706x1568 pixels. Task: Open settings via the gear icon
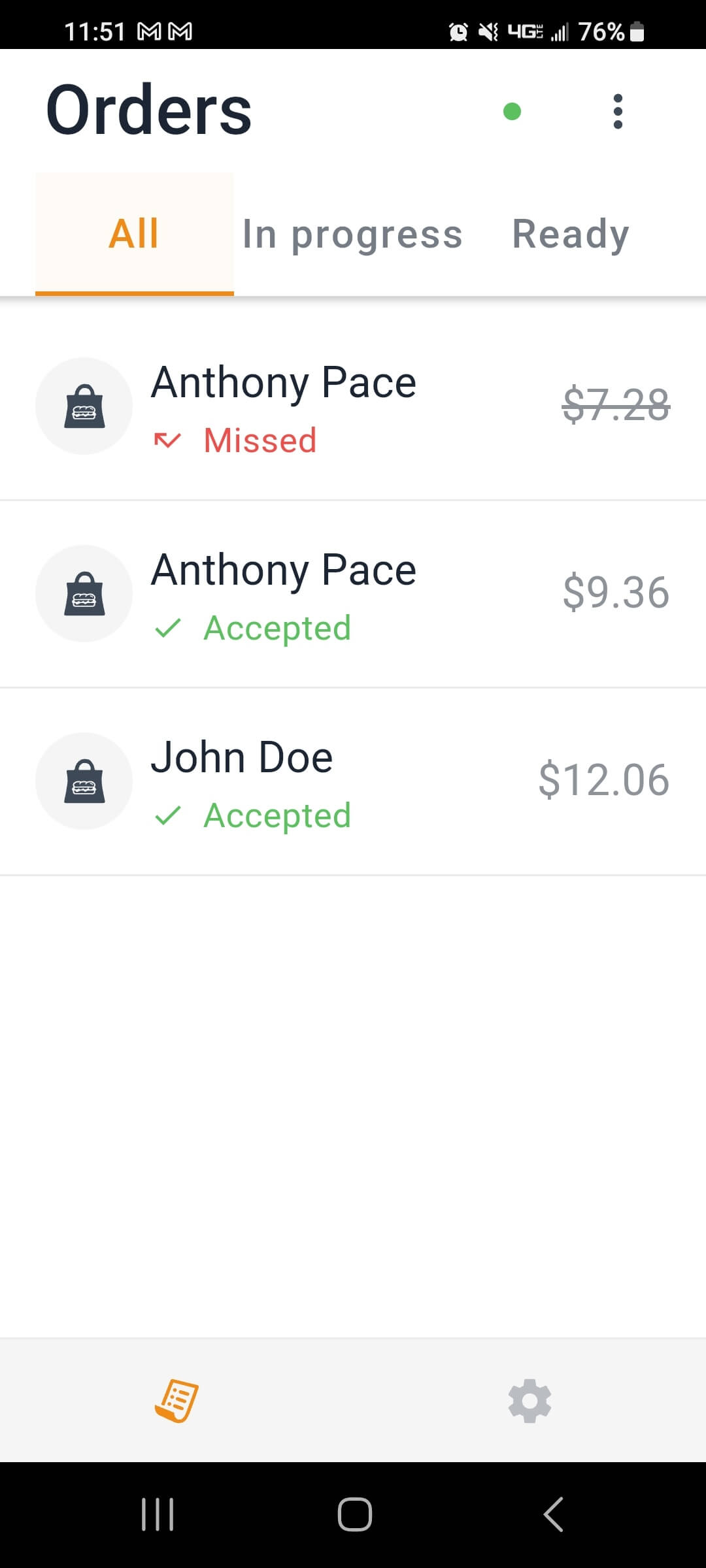(529, 1401)
